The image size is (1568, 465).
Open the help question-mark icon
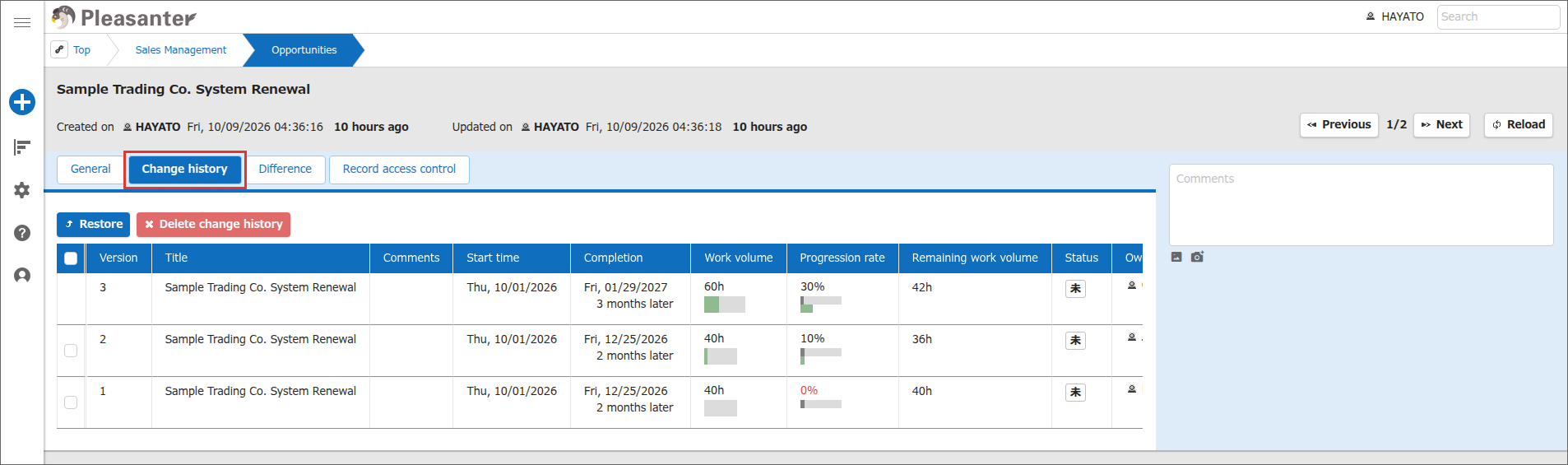[22, 233]
